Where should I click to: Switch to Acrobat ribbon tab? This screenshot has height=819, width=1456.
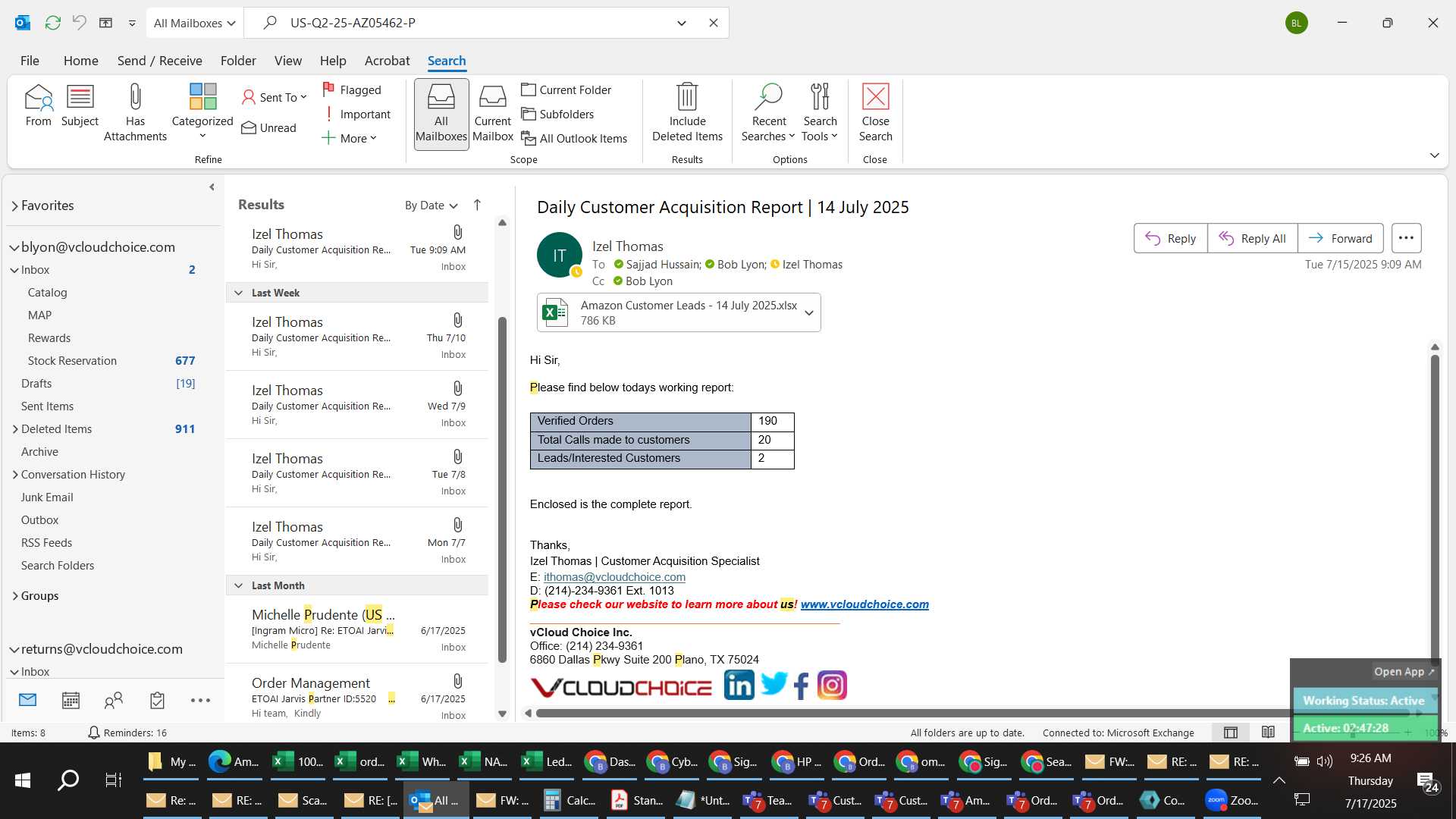[387, 61]
